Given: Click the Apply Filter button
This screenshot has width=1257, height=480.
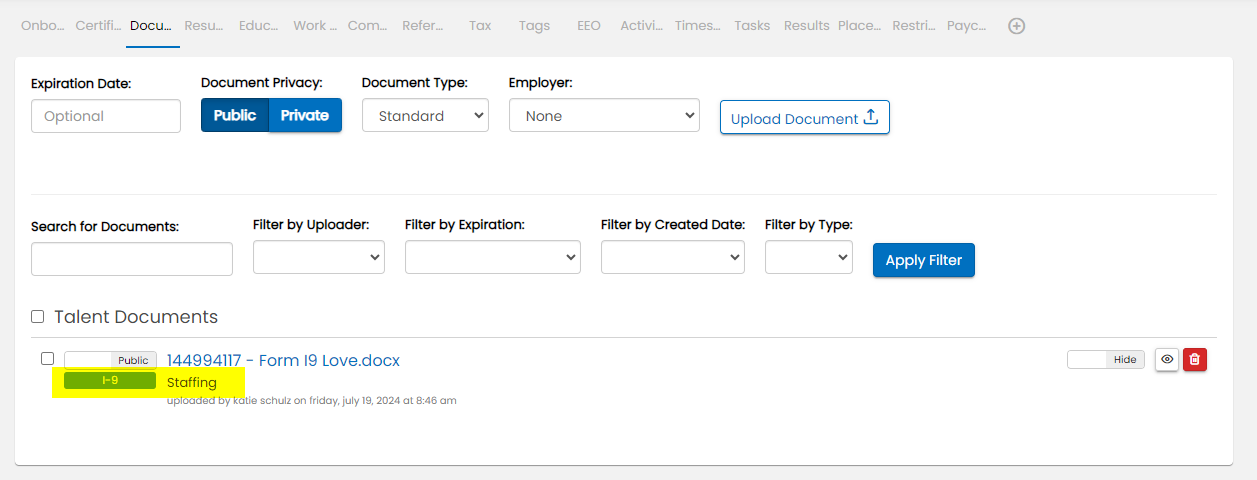Looking at the screenshot, I should point(924,260).
